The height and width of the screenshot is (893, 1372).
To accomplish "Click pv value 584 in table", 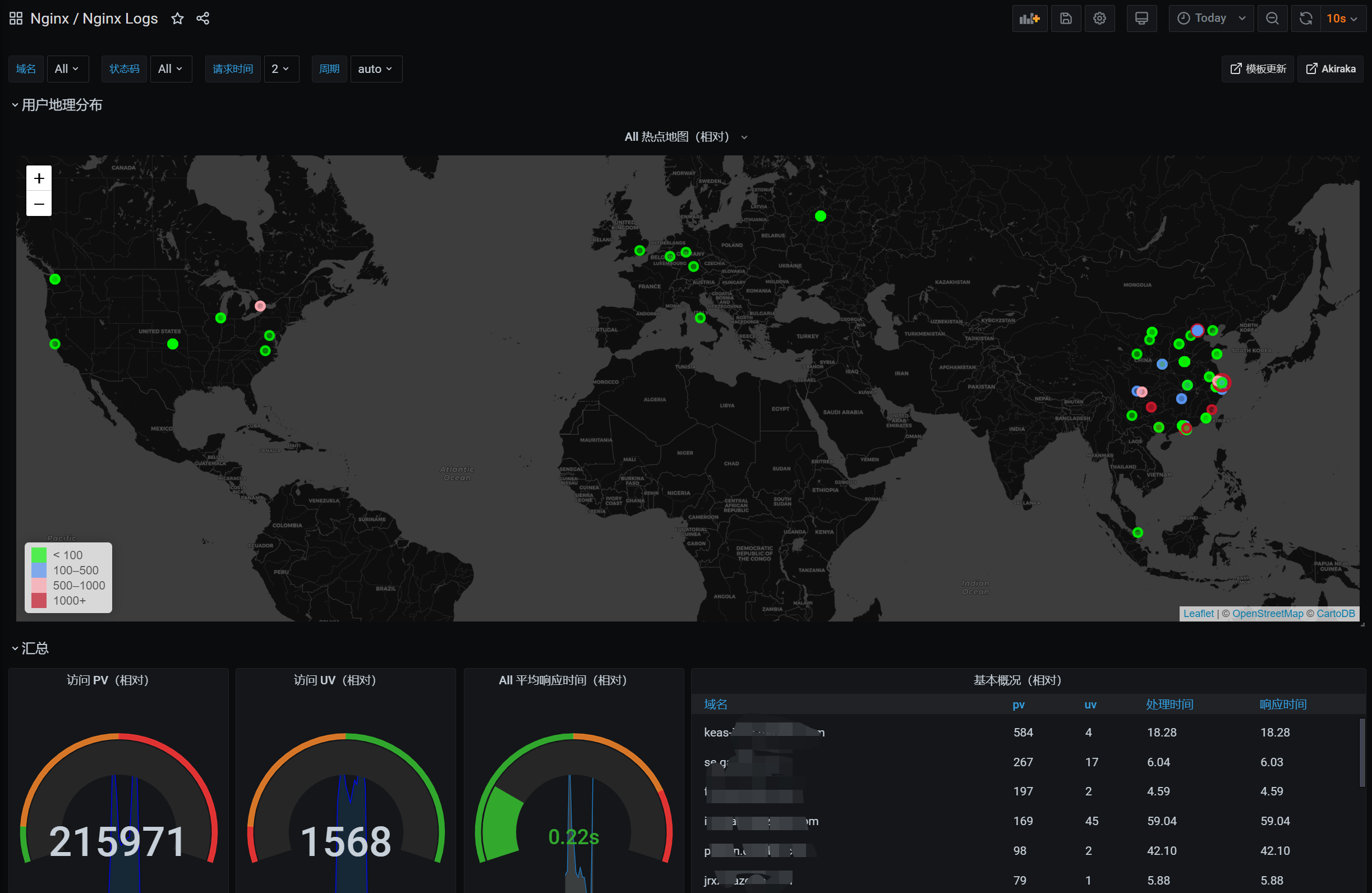I will pyautogui.click(x=1023, y=732).
